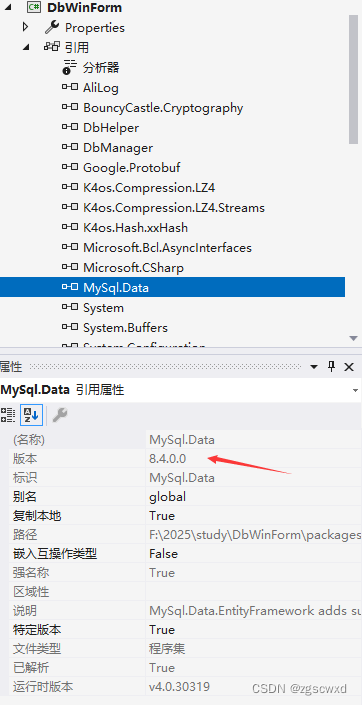Viewport: 362px width, 705px height.
Task: Select the 别名 property label
Action: pos(25,497)
